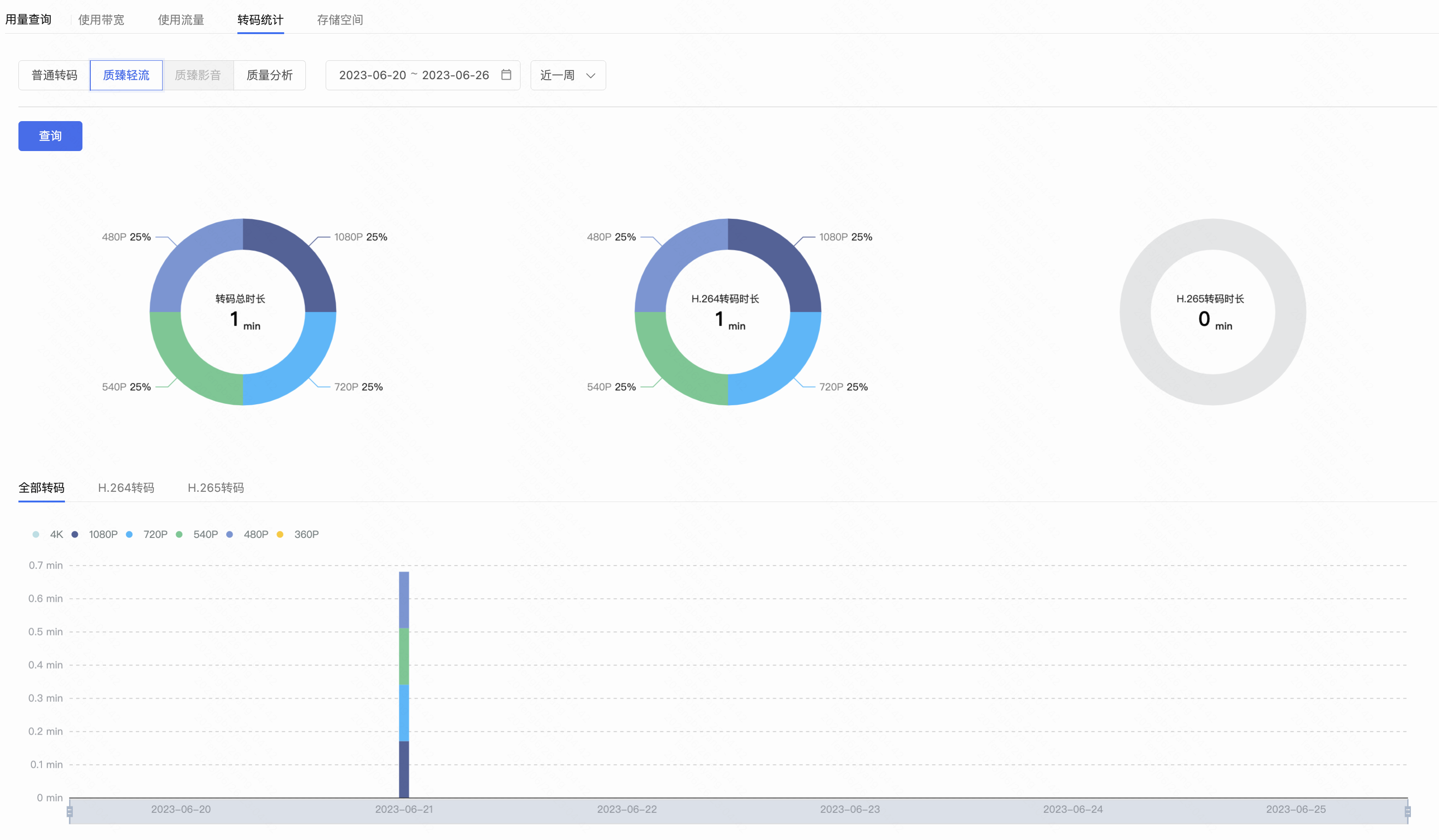
Task: Click the 用量查询 heading
Action: (x=29, y=19)
